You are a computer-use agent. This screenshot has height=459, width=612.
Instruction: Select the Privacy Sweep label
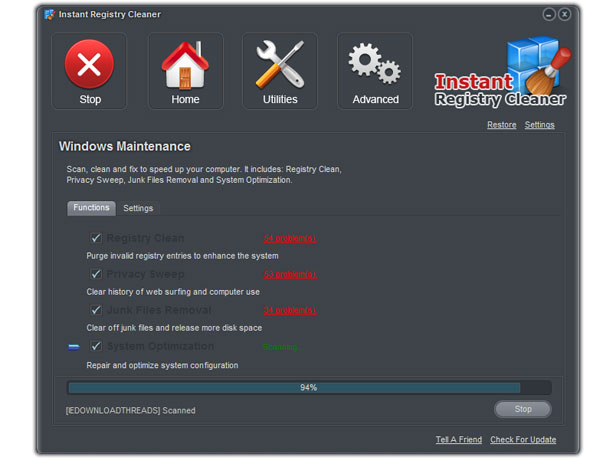pyautogui.click(x=145, y=274)
